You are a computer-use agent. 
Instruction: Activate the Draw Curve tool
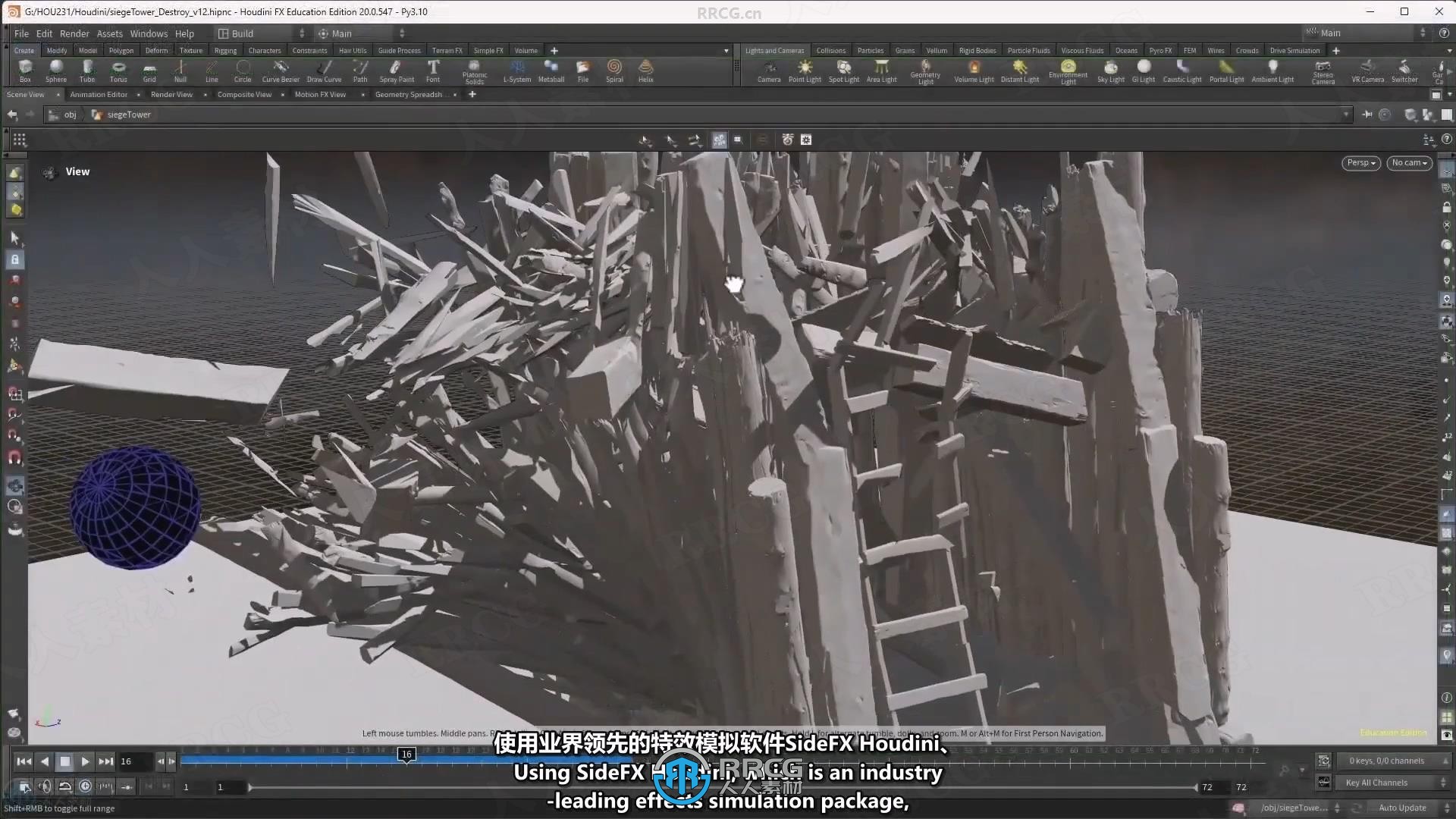click(324, 71)
